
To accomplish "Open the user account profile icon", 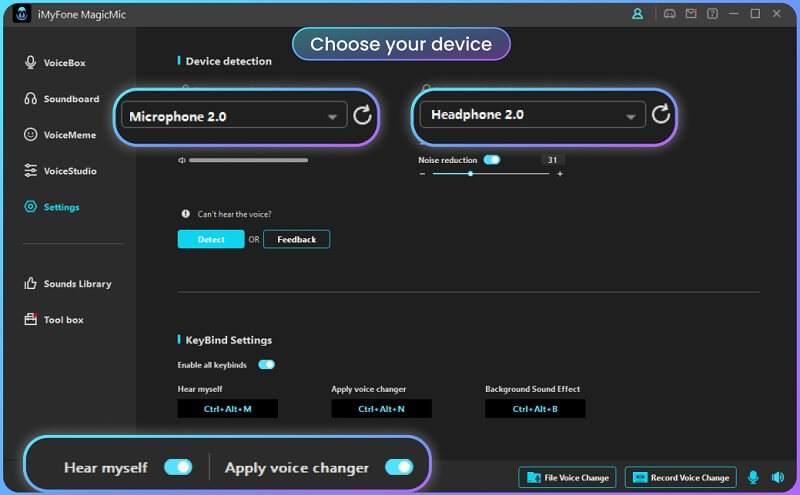I will 637,14.
